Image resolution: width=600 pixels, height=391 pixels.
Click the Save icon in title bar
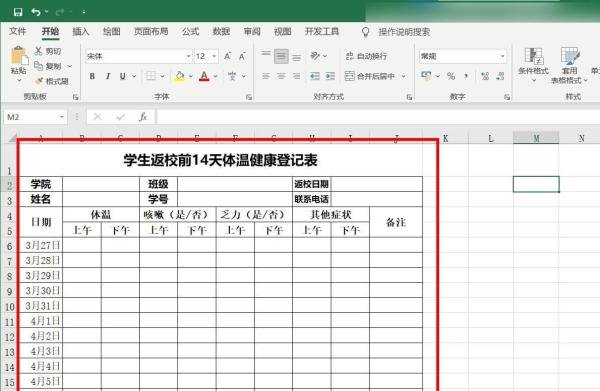[x=18, y=12]
